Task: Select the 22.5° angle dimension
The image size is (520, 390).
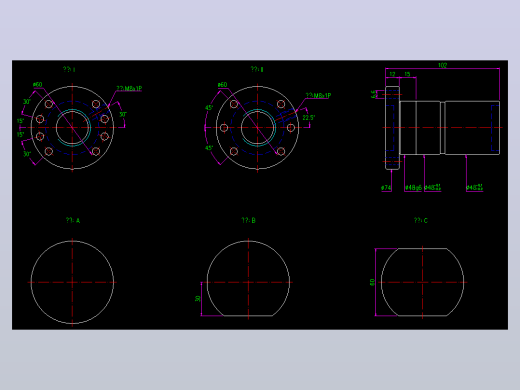Action: 309,118
